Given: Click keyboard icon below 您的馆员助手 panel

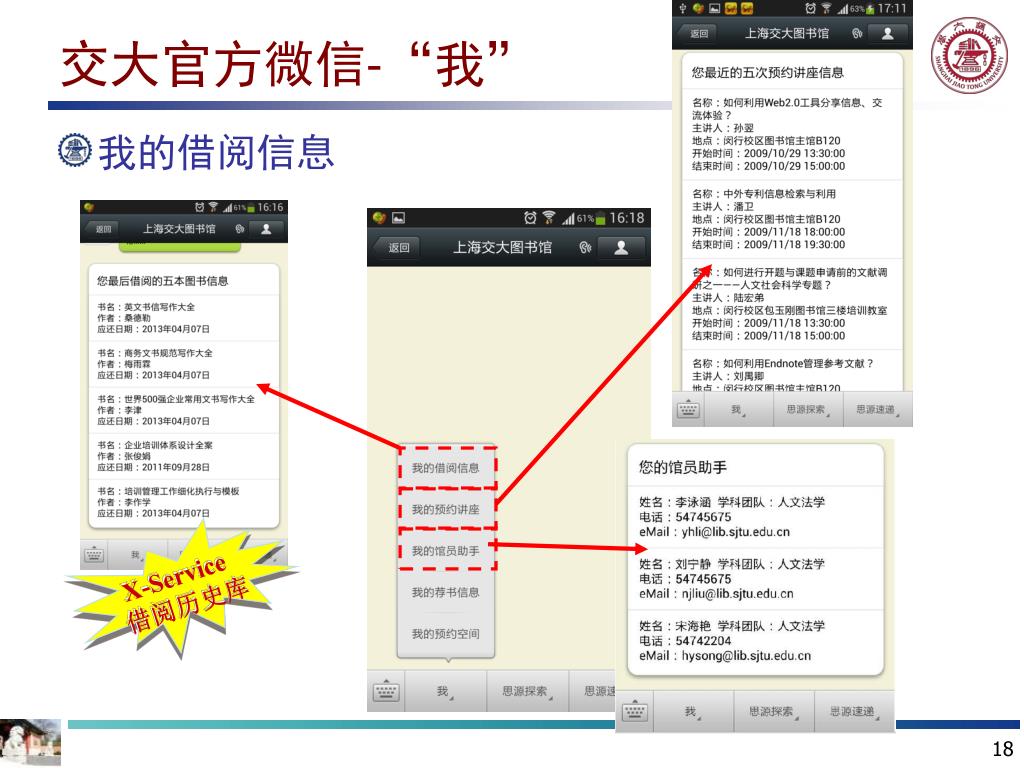Looking at the screenshot, I should point(635,711).
